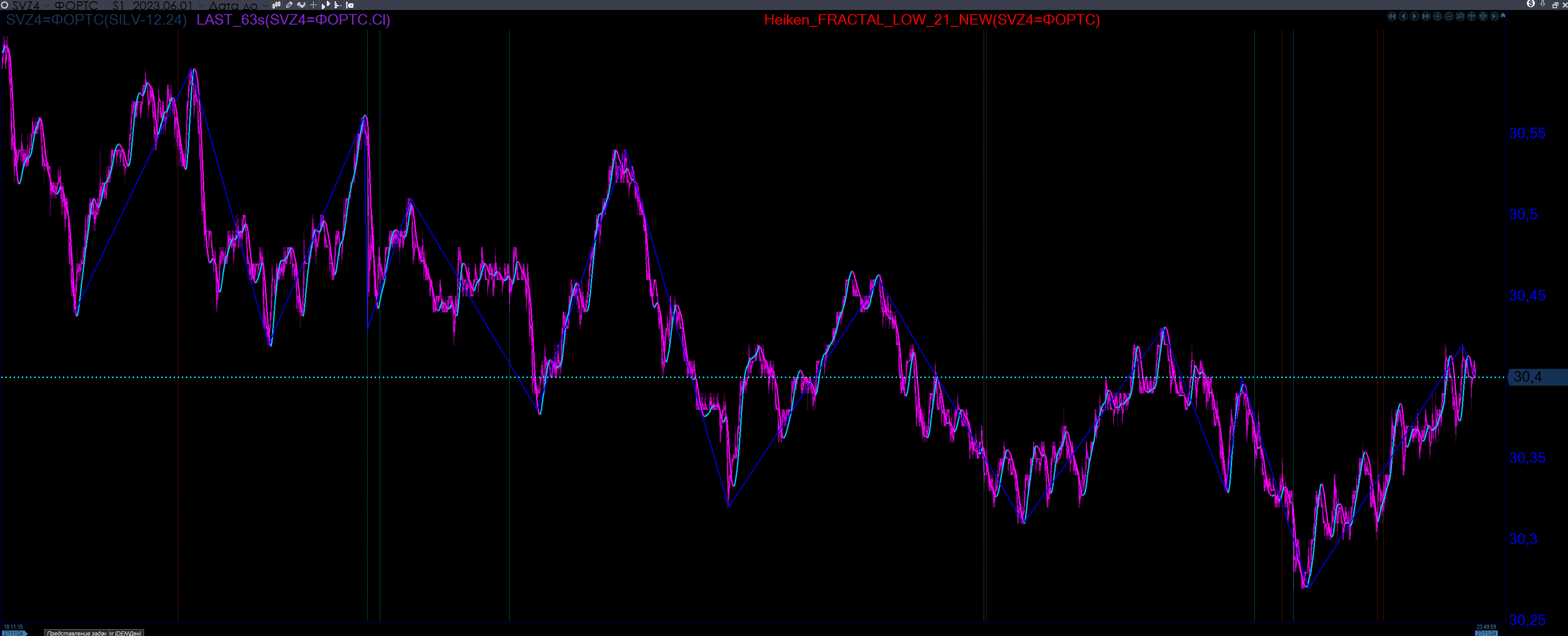Collapse navigation panel with double chevron

[1503, 16]
